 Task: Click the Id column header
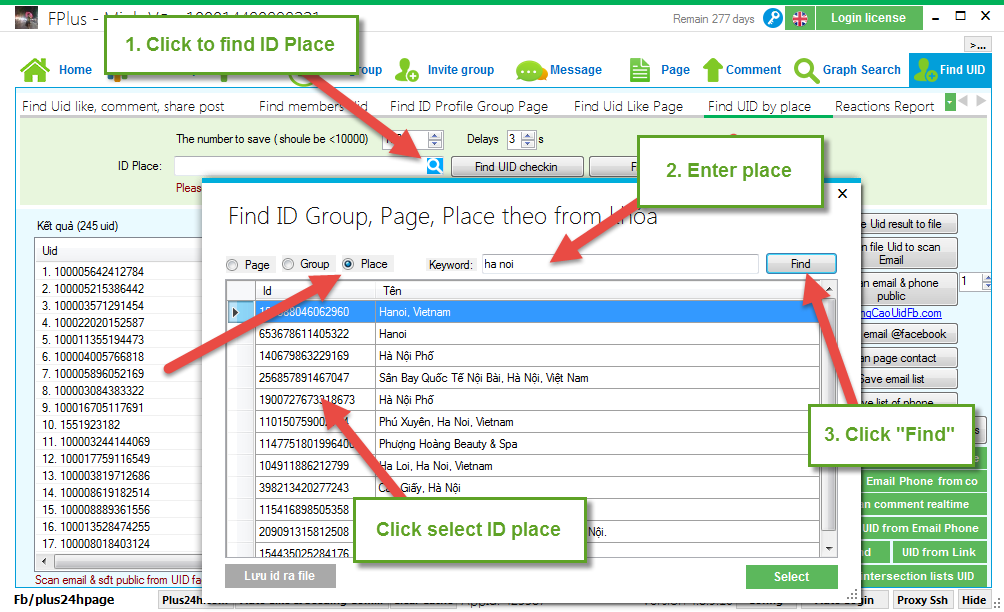click(x=315, y=291)
